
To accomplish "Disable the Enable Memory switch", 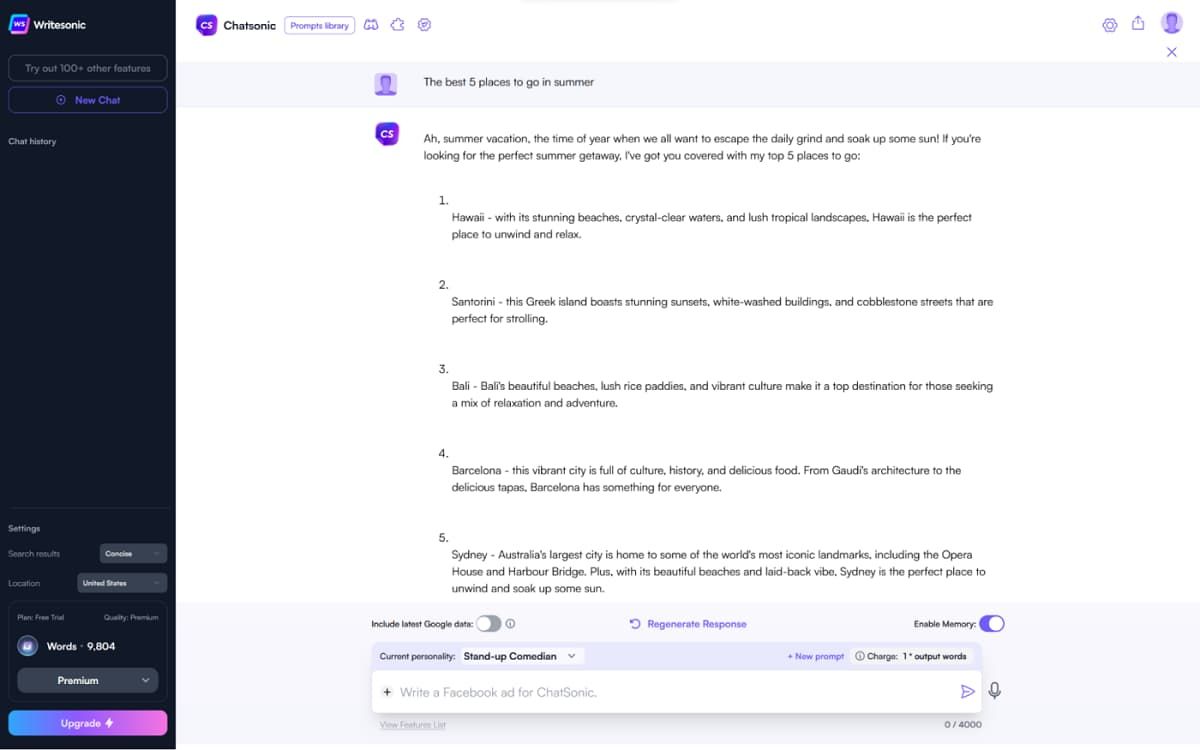I will coord(990,623).
